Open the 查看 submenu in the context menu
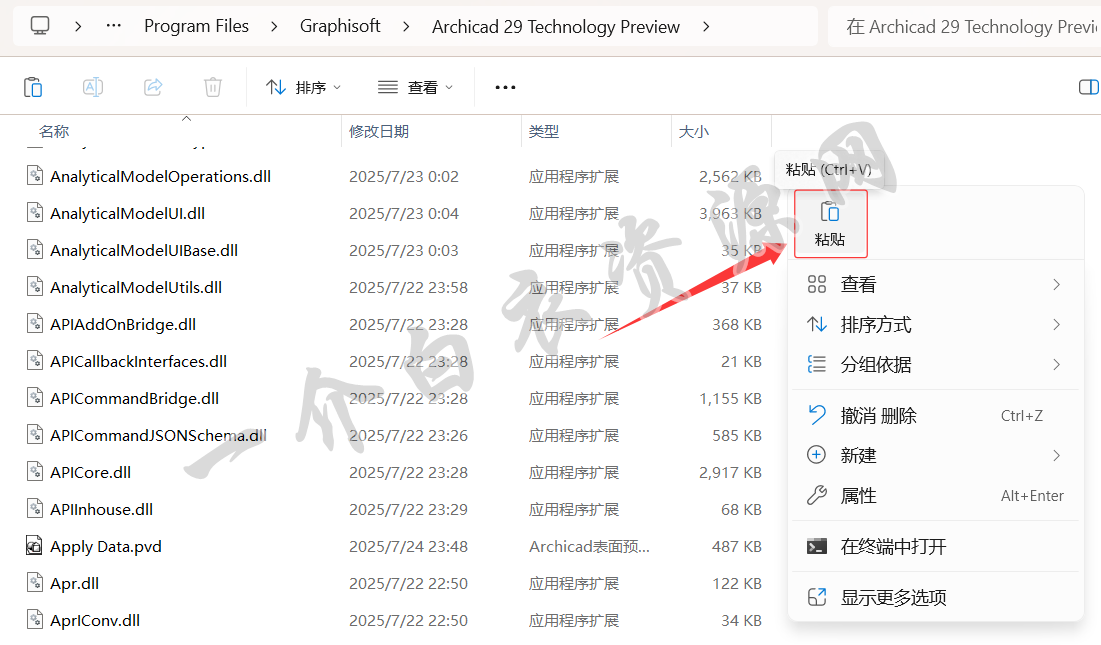Image resolution: width=1101 pixels, height=645 pixels. point(936,284)
